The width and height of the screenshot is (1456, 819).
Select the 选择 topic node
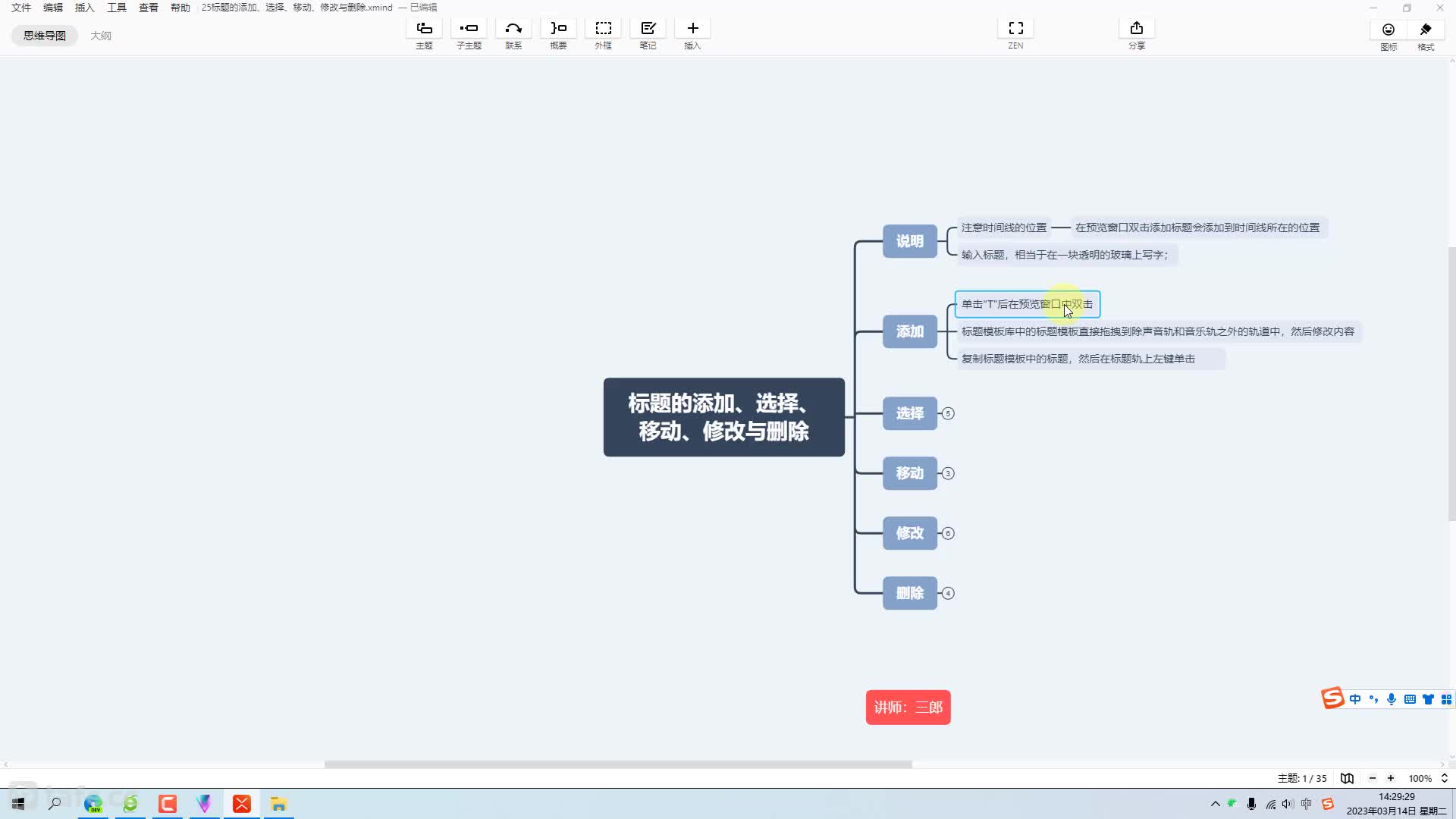pyautogui.click(x=910, y=413)
